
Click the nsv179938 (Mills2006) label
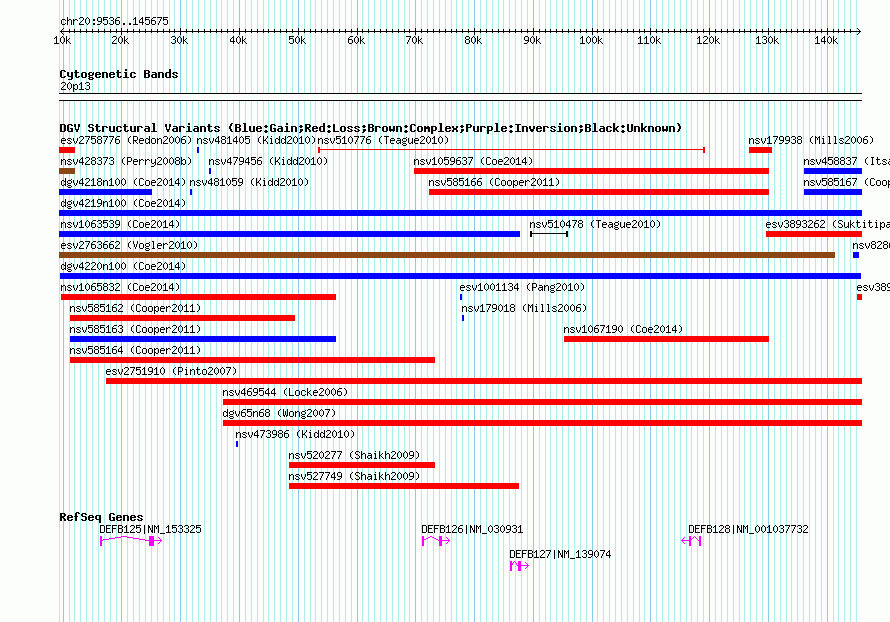811,140
